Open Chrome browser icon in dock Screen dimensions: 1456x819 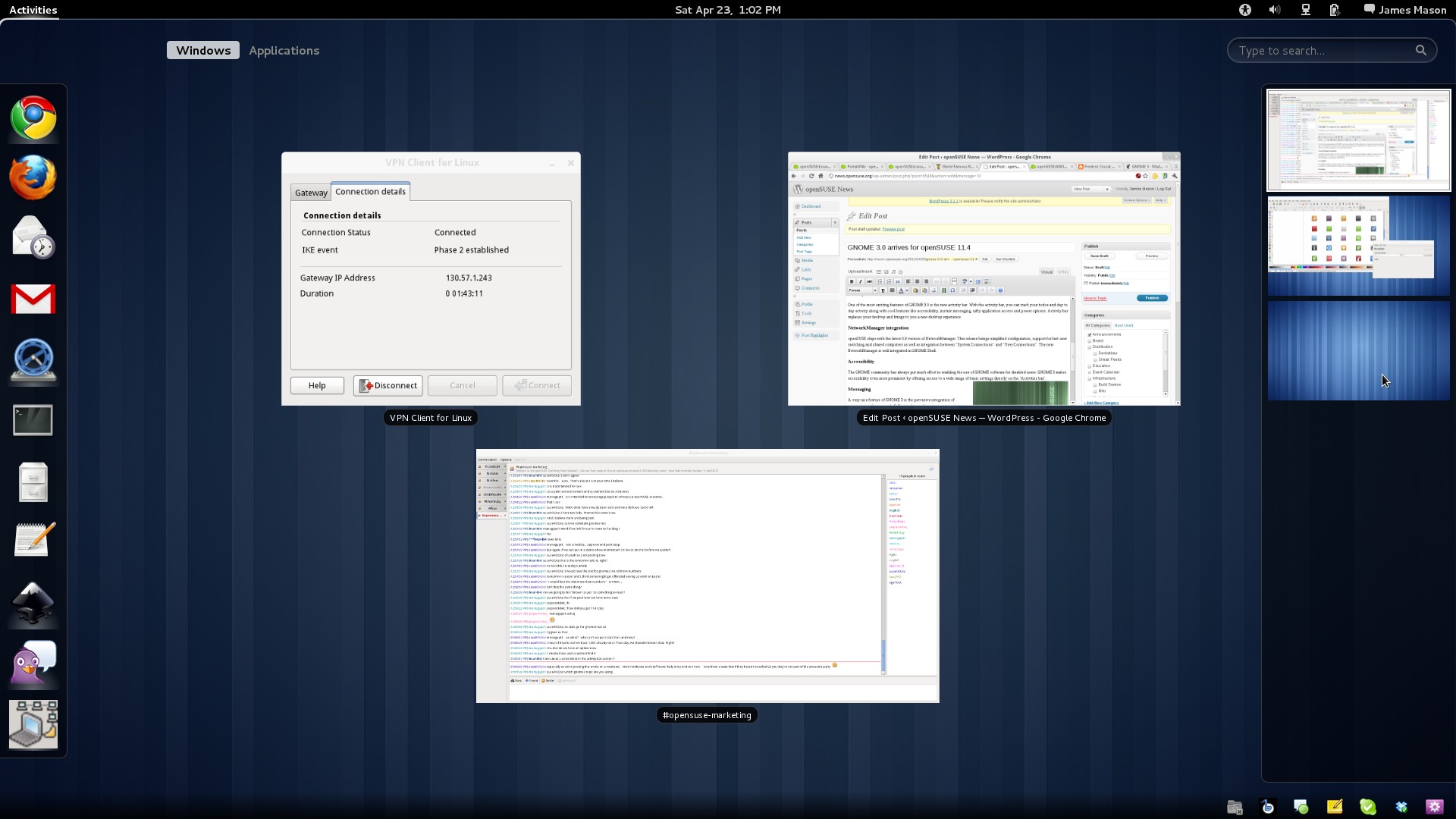pos(33,118)
